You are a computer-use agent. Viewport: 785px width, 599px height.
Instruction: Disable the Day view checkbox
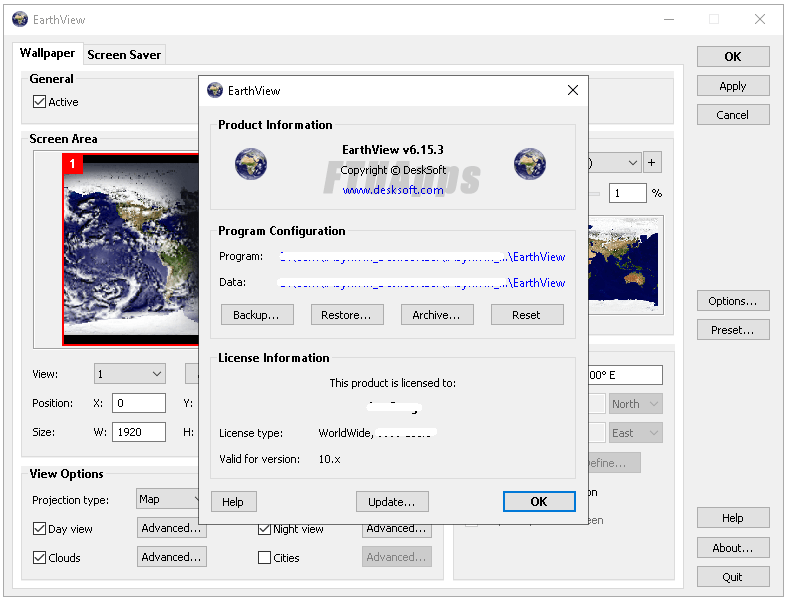(x=40, y=529)
